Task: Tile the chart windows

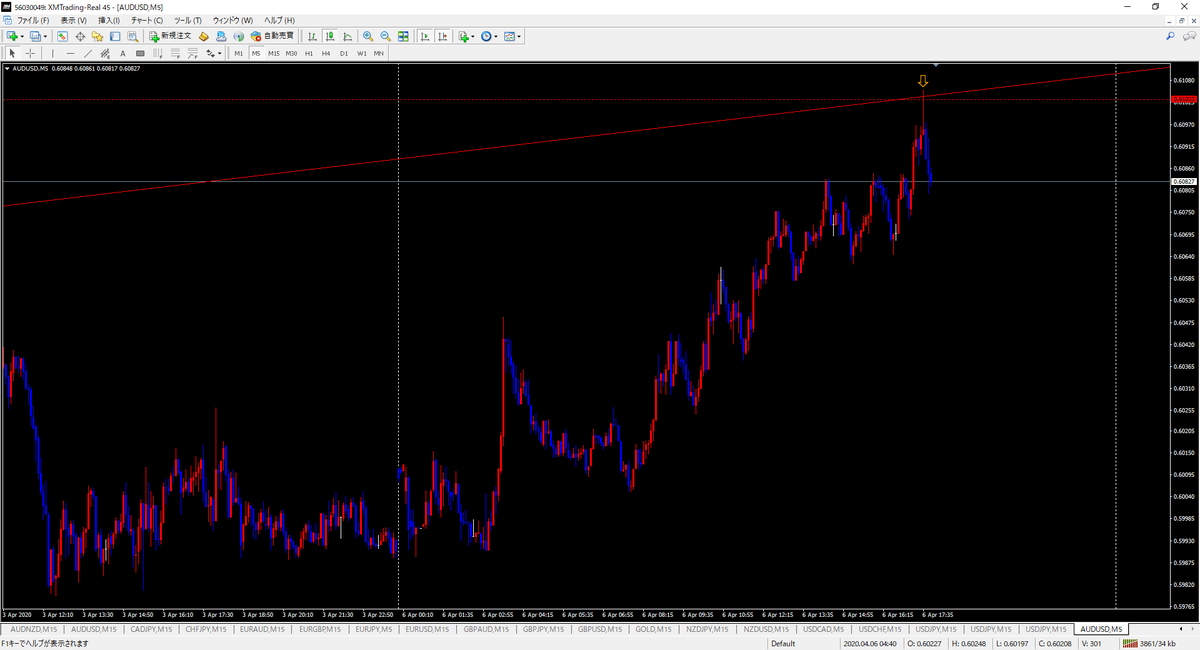Action: 403,36
